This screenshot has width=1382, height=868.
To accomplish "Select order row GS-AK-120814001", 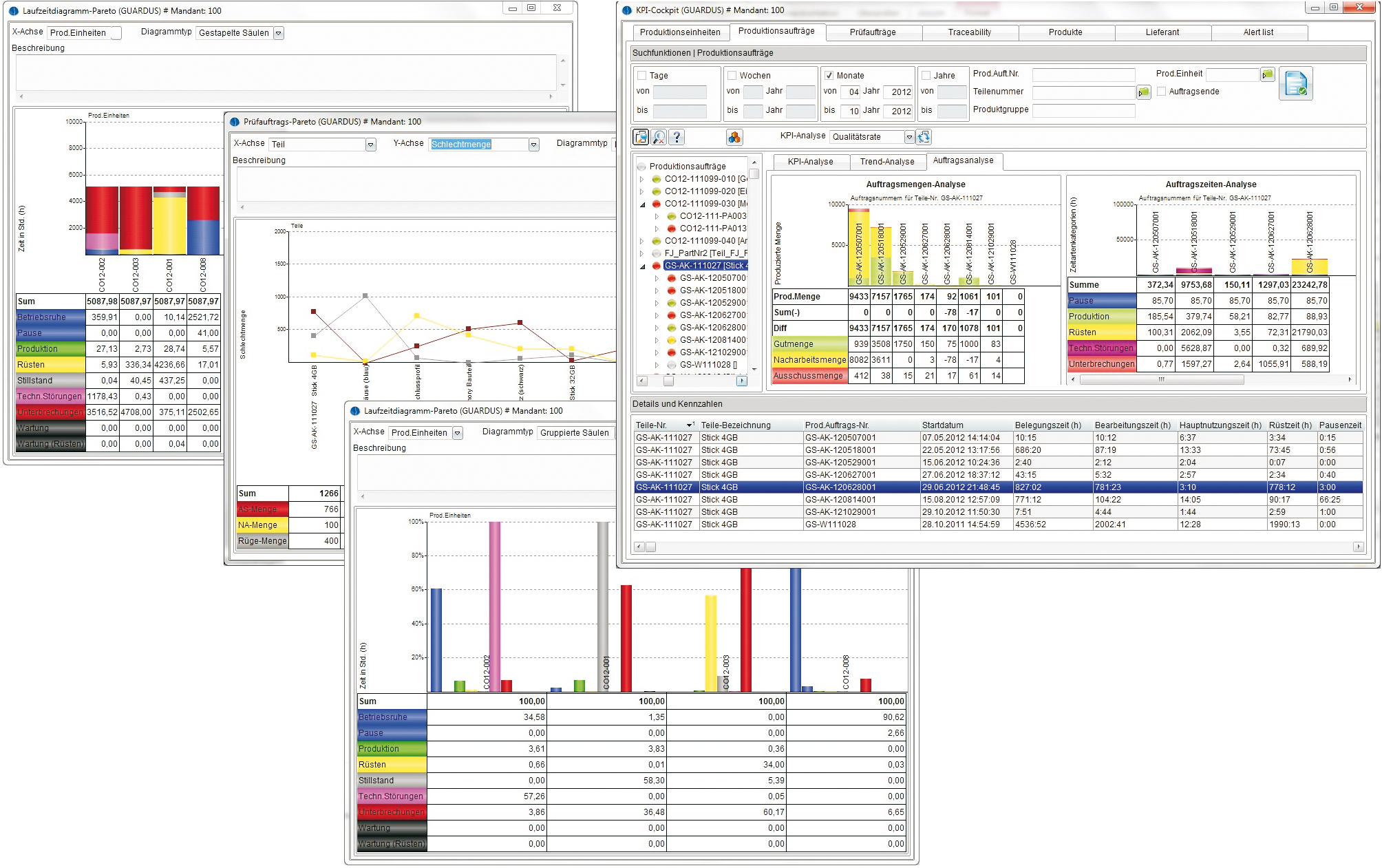I will 840,500.
